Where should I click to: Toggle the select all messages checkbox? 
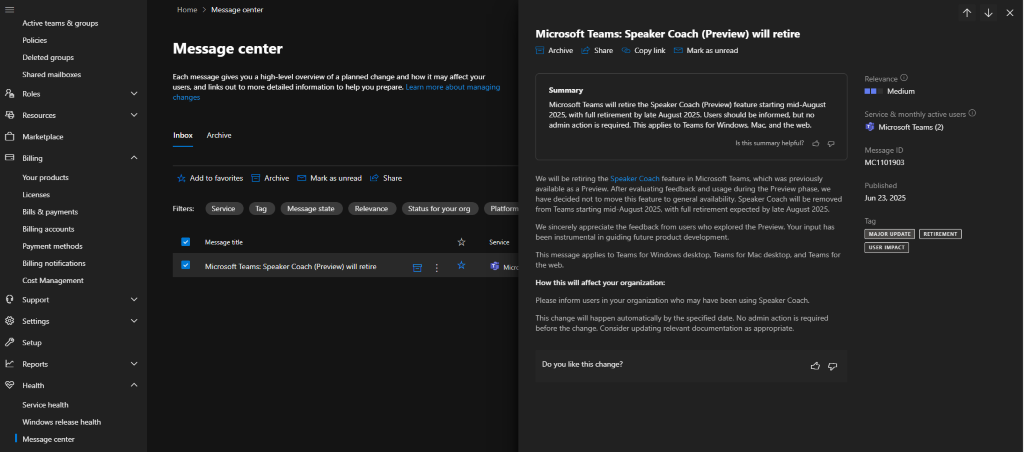[x=185, y=242]
